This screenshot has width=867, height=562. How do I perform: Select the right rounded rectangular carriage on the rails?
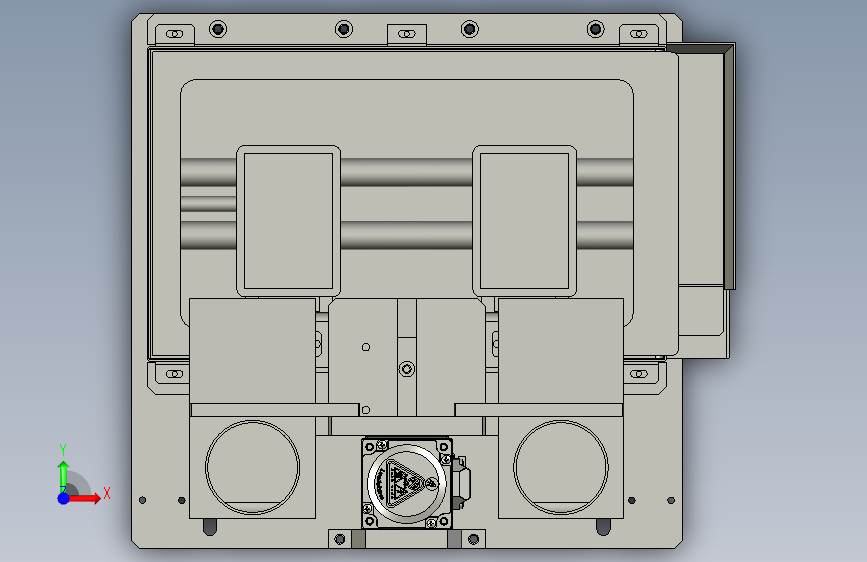pyautogui.click(x=524, y=221)
